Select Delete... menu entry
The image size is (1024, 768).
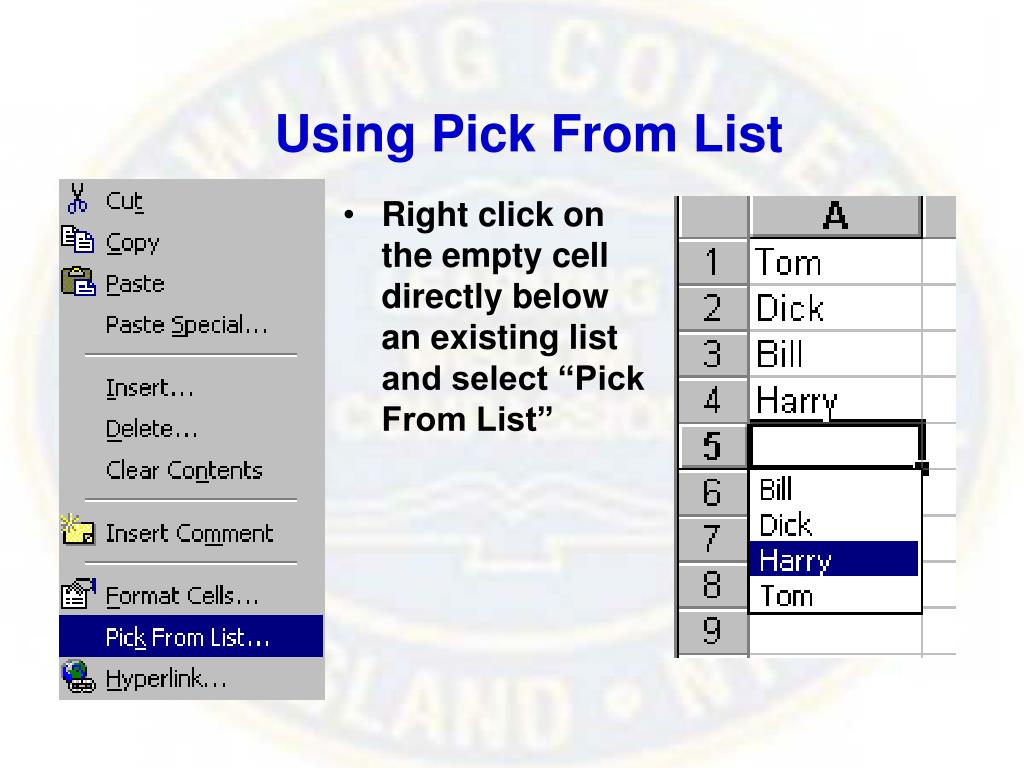tap(152, 429)
